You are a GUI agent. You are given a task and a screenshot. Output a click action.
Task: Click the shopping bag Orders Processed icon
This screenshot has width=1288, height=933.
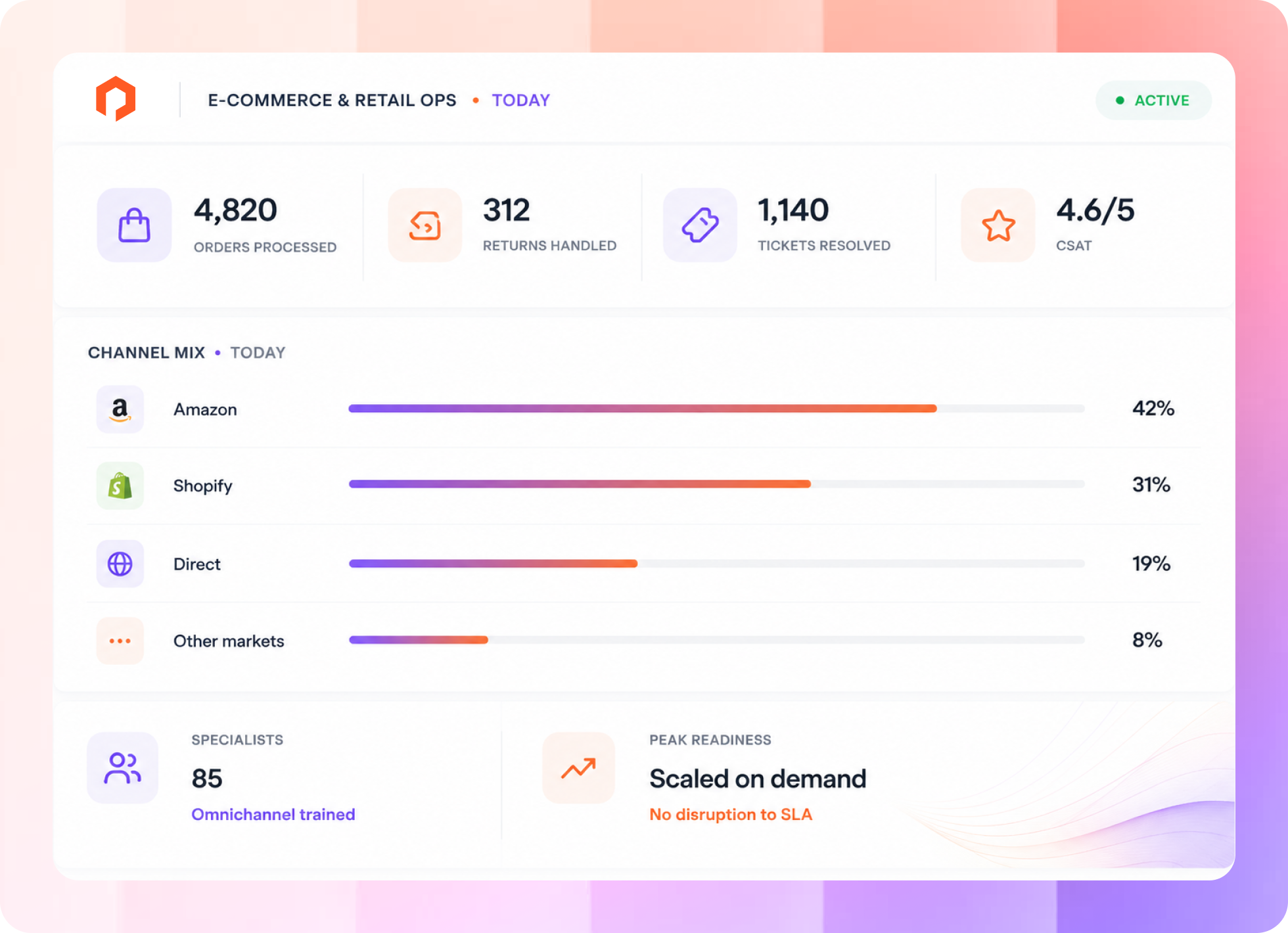(134, 225)
